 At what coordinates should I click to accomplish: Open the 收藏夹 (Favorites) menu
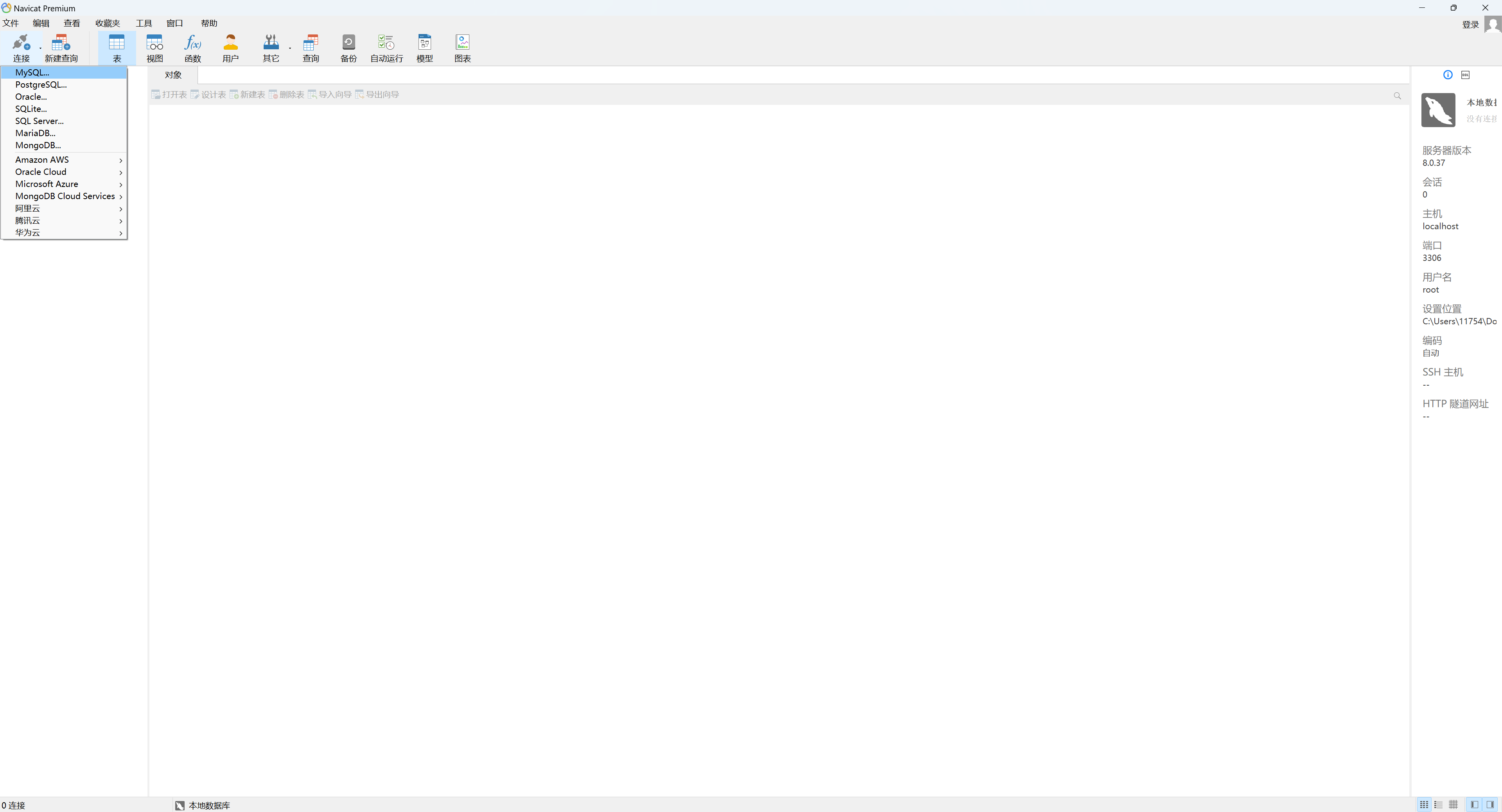tap(107, 23)
